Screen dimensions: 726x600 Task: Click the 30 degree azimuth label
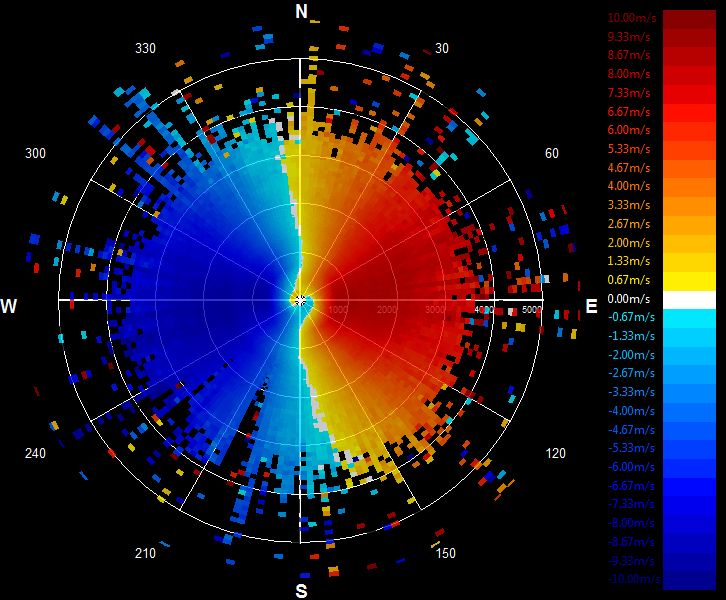pyautogui.click(x=442, y=49)
